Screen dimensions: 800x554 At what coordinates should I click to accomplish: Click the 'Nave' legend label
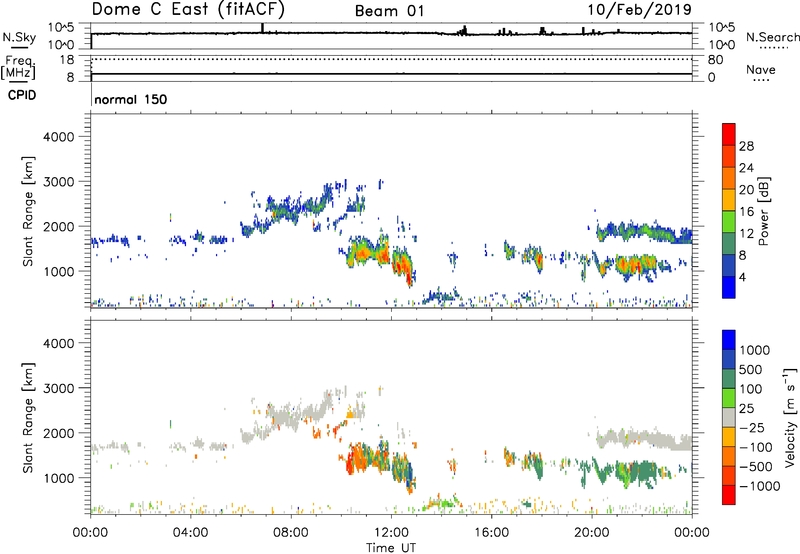click(x=761, y=69)
